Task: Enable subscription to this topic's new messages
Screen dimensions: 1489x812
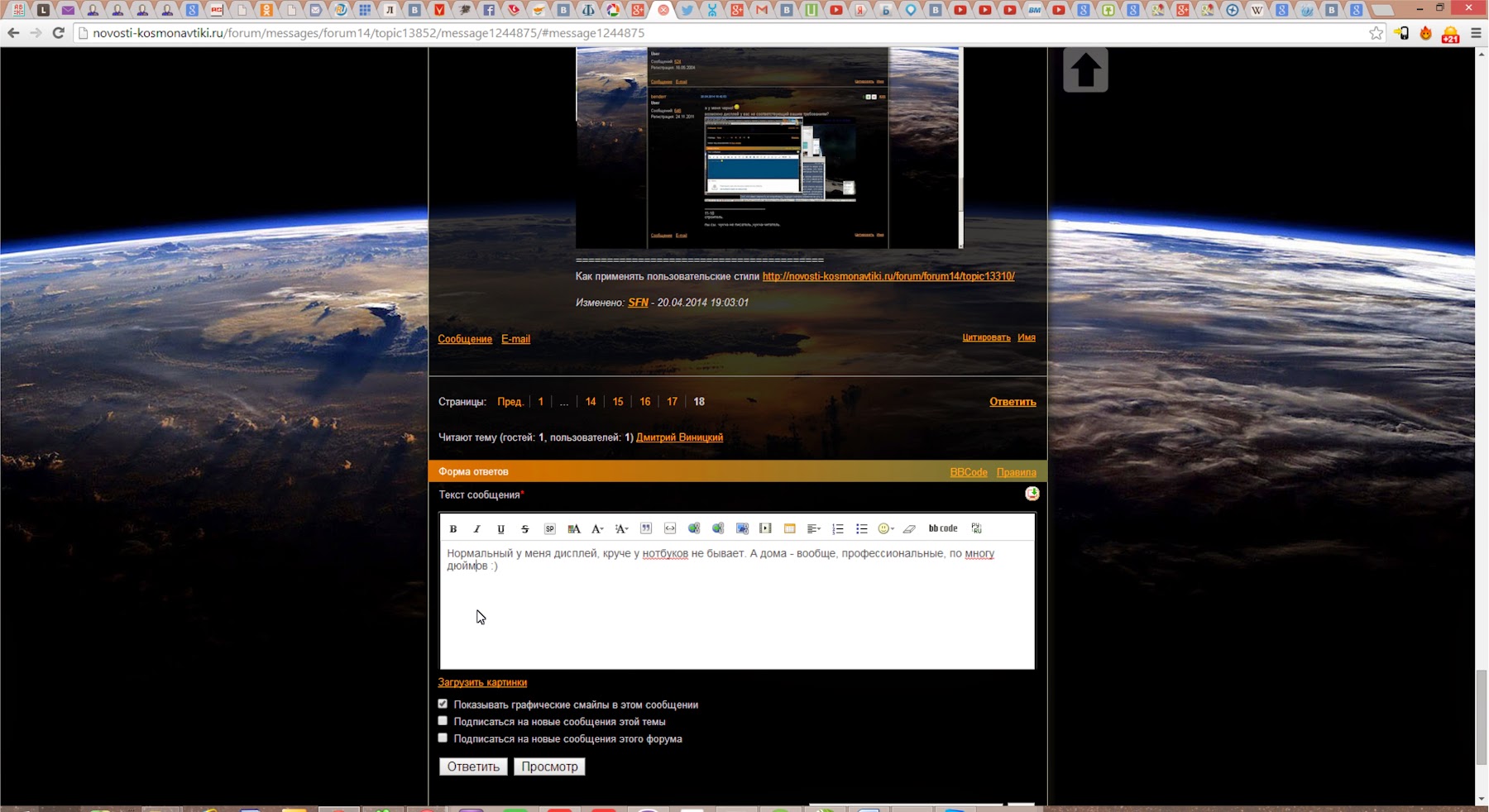Action: point(443,721)
